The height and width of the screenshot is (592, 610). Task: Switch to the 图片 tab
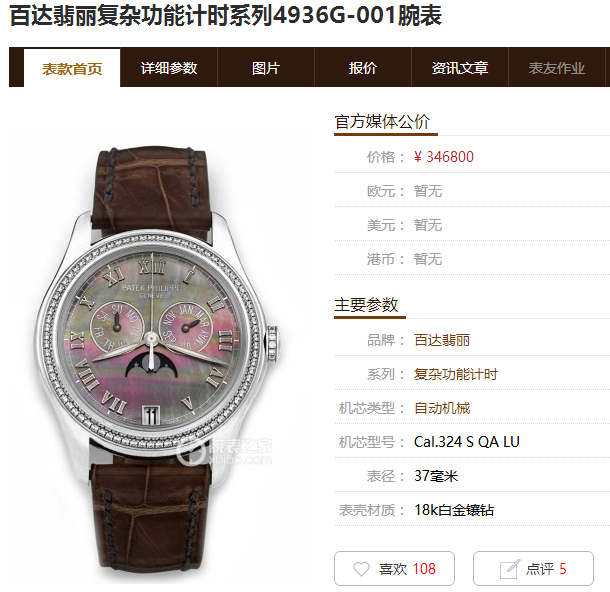click(x=266, y=68)
